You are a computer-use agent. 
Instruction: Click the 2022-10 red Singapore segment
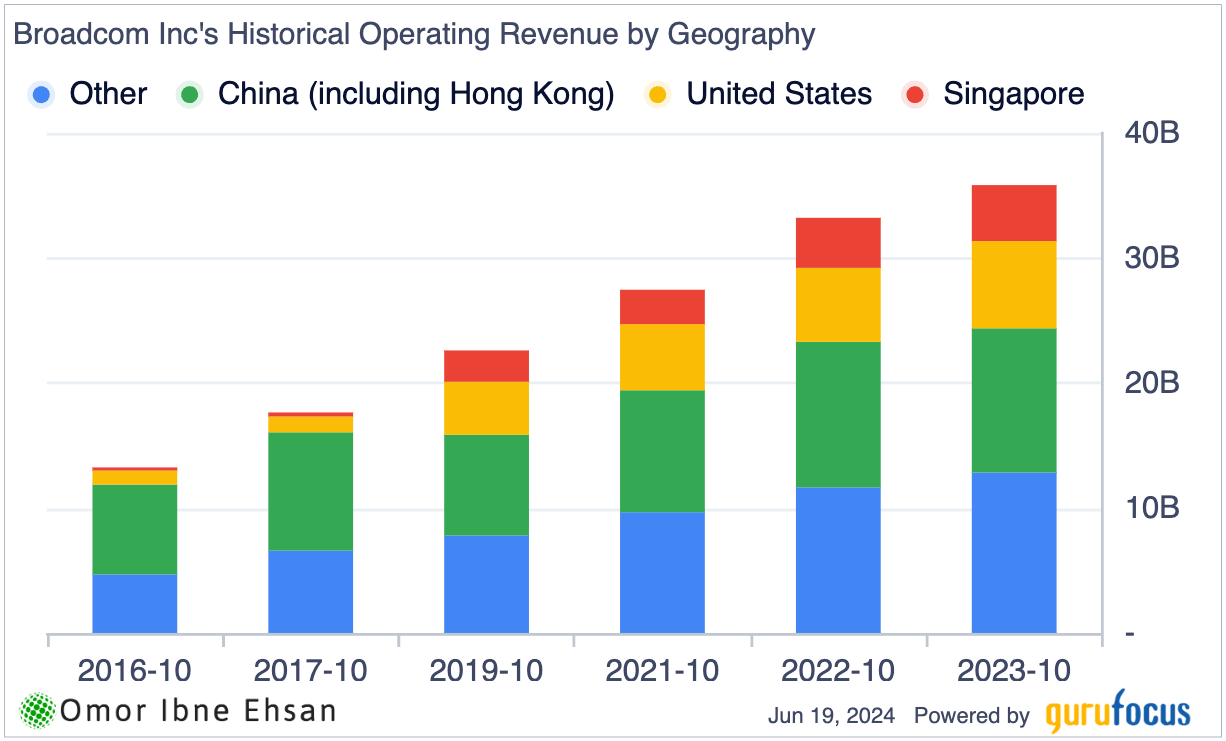(838, 243)
